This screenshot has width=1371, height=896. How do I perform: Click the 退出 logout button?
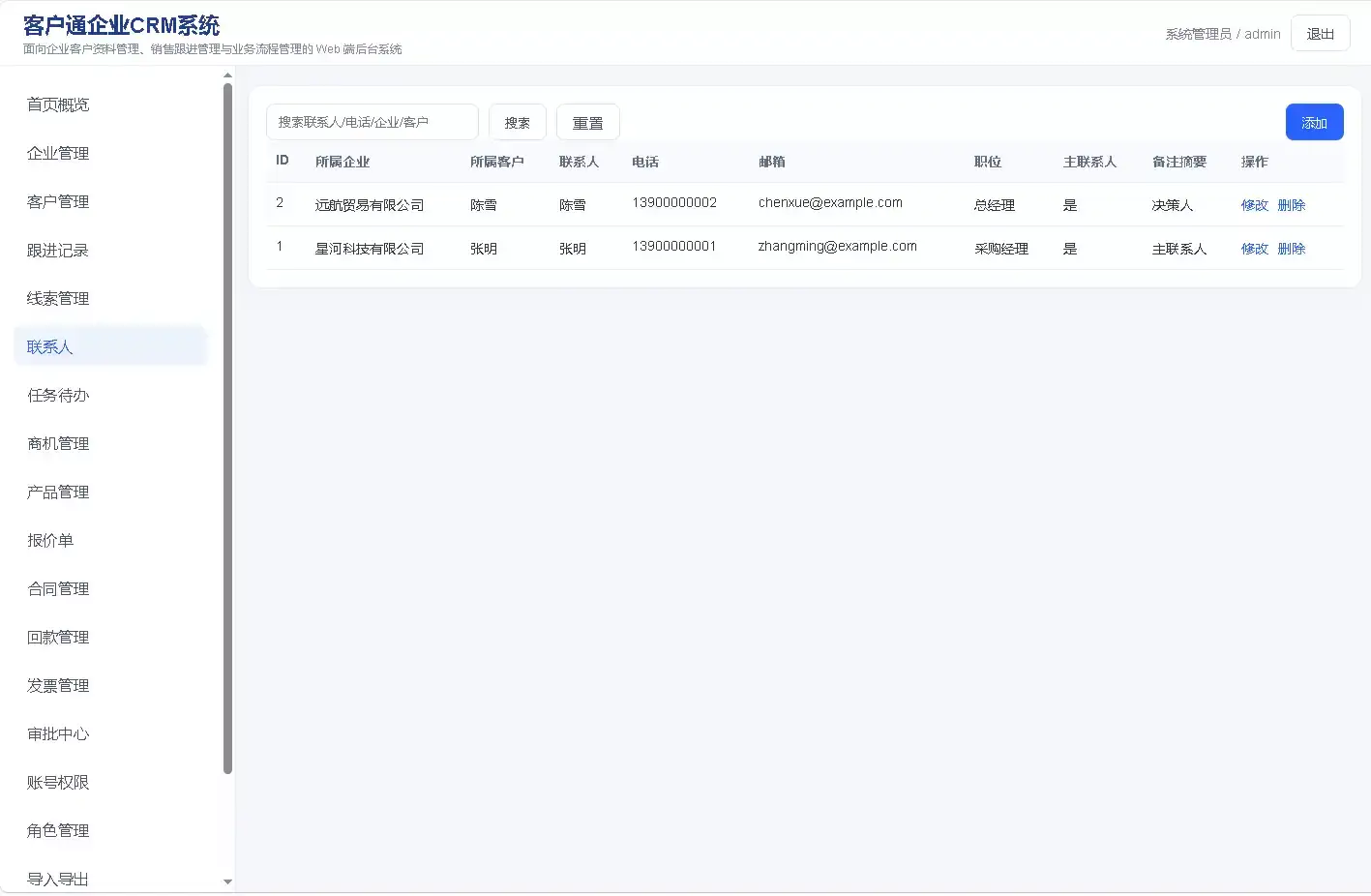[1320, 32]
